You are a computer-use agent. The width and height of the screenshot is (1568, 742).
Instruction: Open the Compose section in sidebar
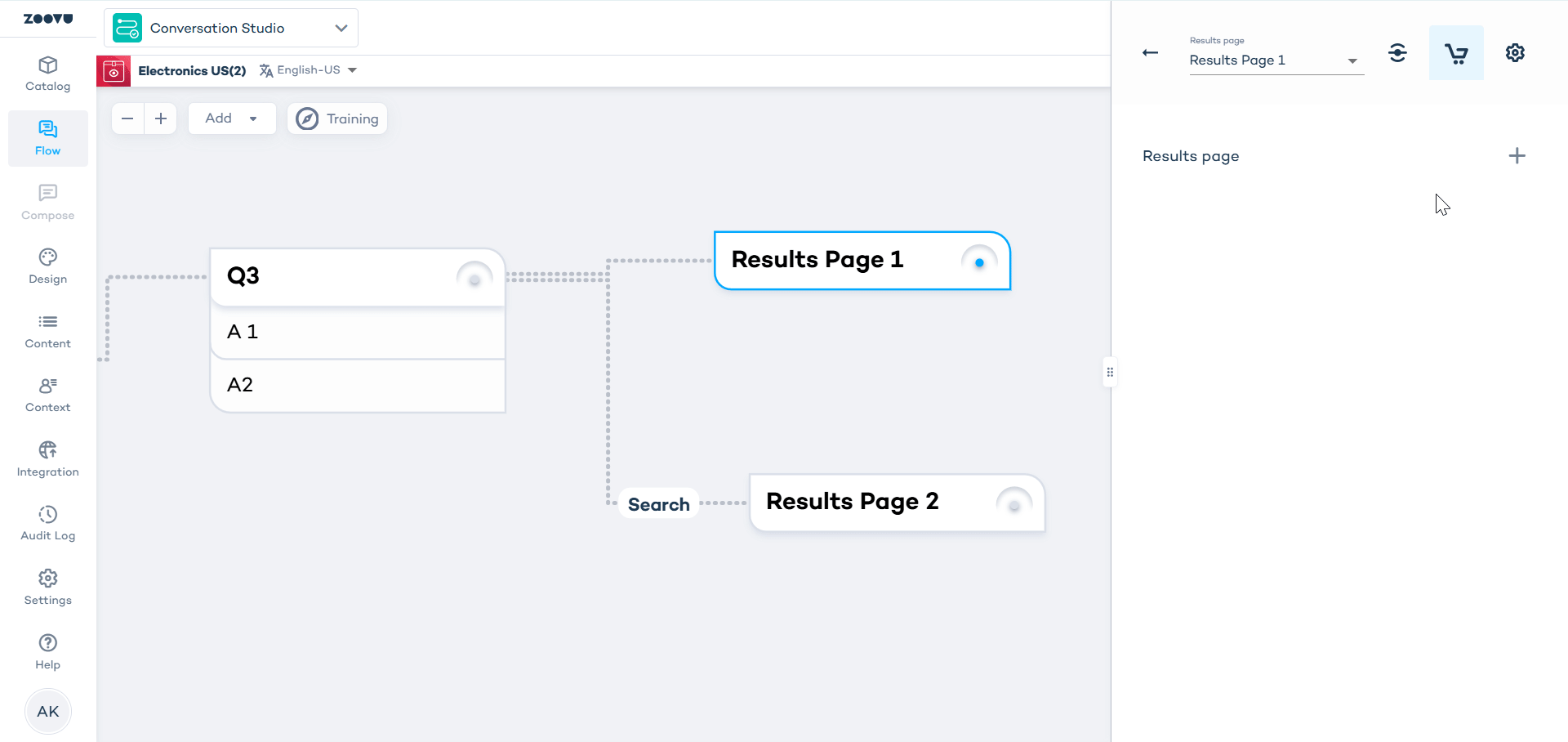click(47, 203)
